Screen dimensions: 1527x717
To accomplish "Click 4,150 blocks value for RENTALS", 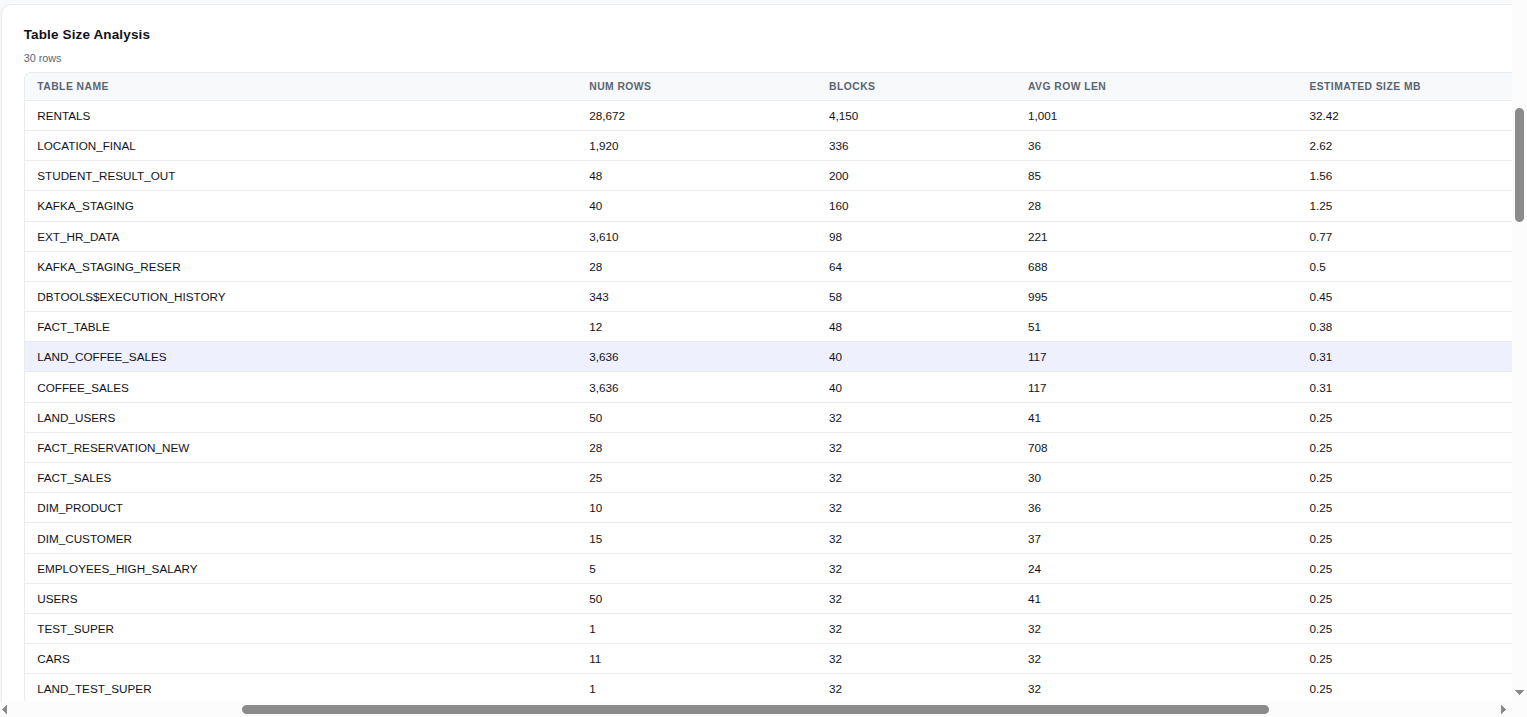I will (844, 116).
